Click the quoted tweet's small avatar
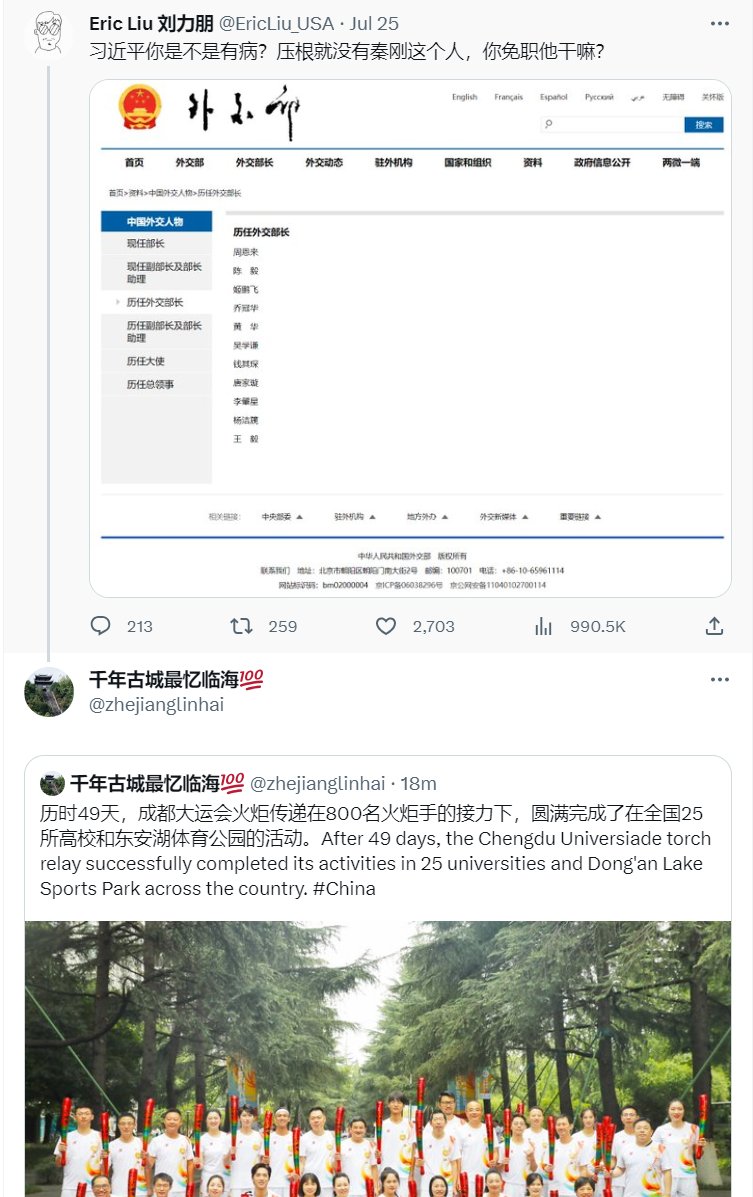The width and height of the screenshot is (753, 1197). pos(52,783)
